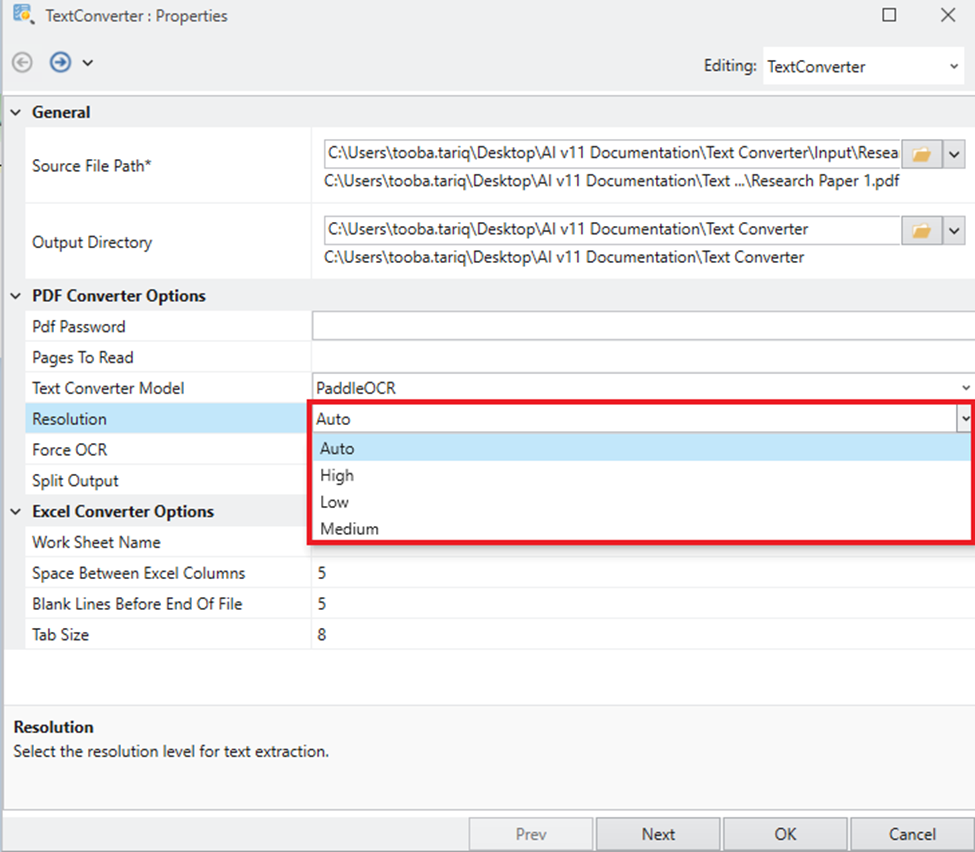Click into the Pdf Password field

640,327
